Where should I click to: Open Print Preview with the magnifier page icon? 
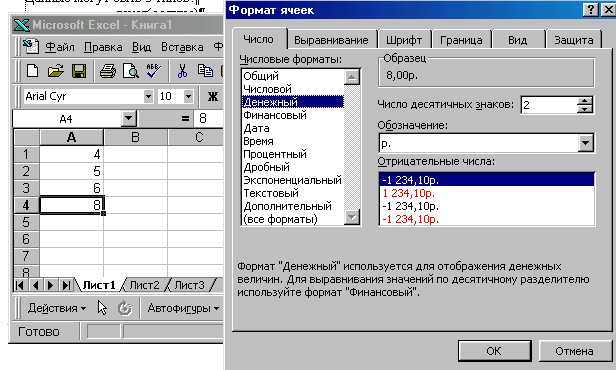(130, 71)
